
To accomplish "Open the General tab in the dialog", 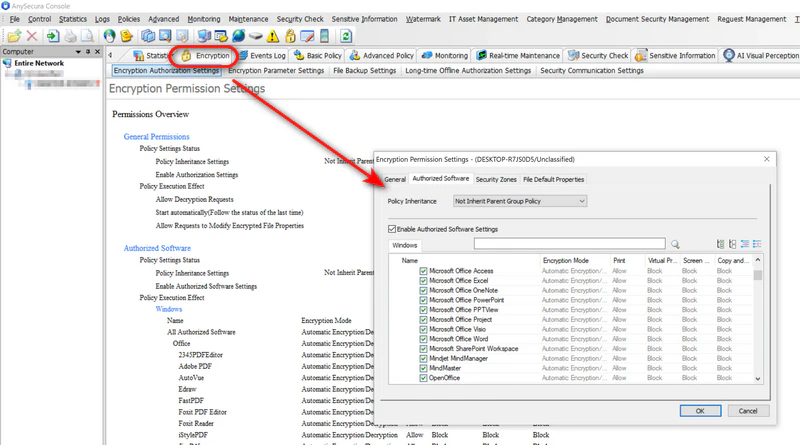I will (395, 179).
